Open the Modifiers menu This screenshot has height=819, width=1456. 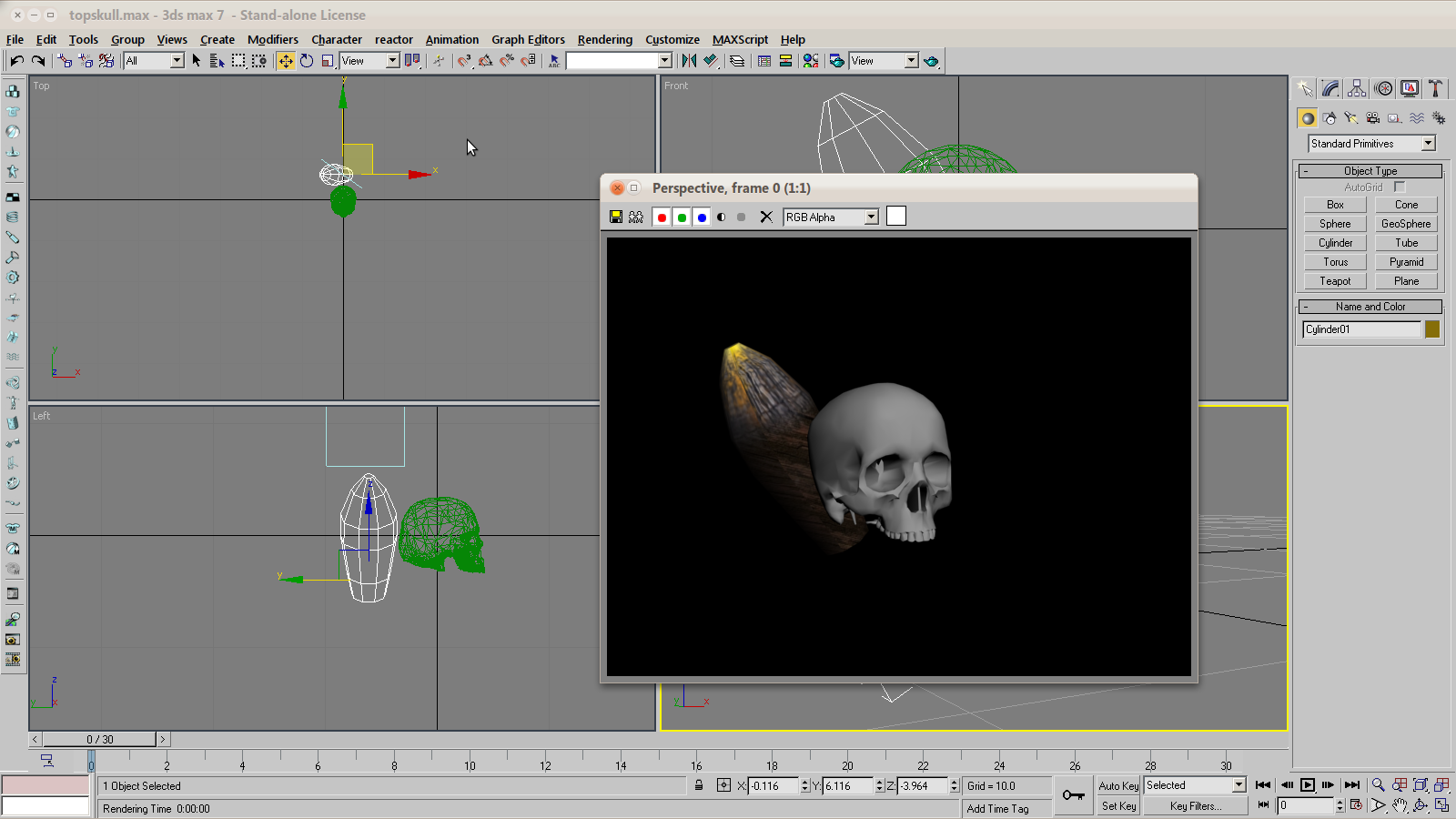tap(272, 39)
